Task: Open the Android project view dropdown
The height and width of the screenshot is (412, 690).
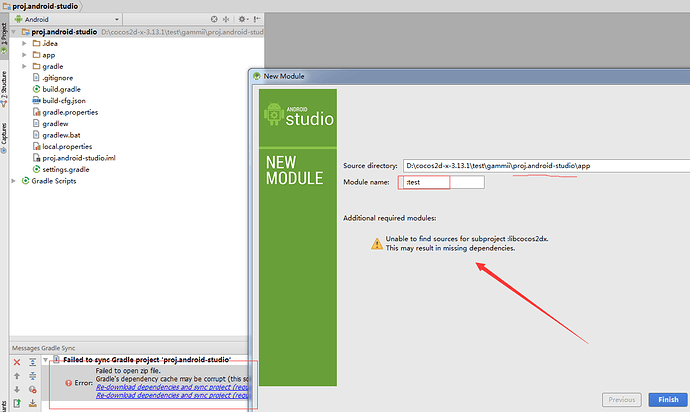Action: click(67, 19)
